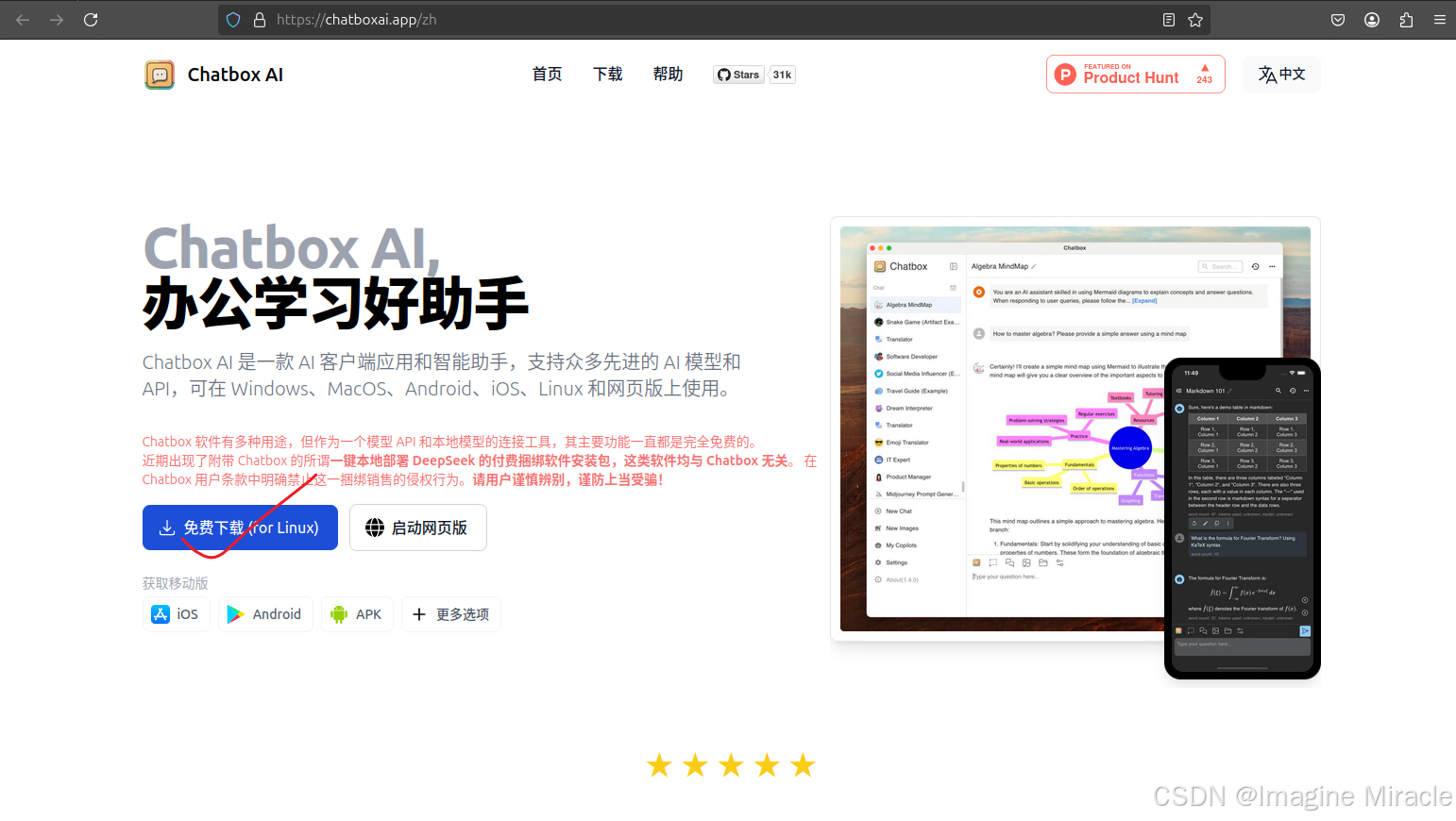Open the browser hamburger menu
Screen dimensions: 1456x821
pyautogui.click(x=1440, y=20)
